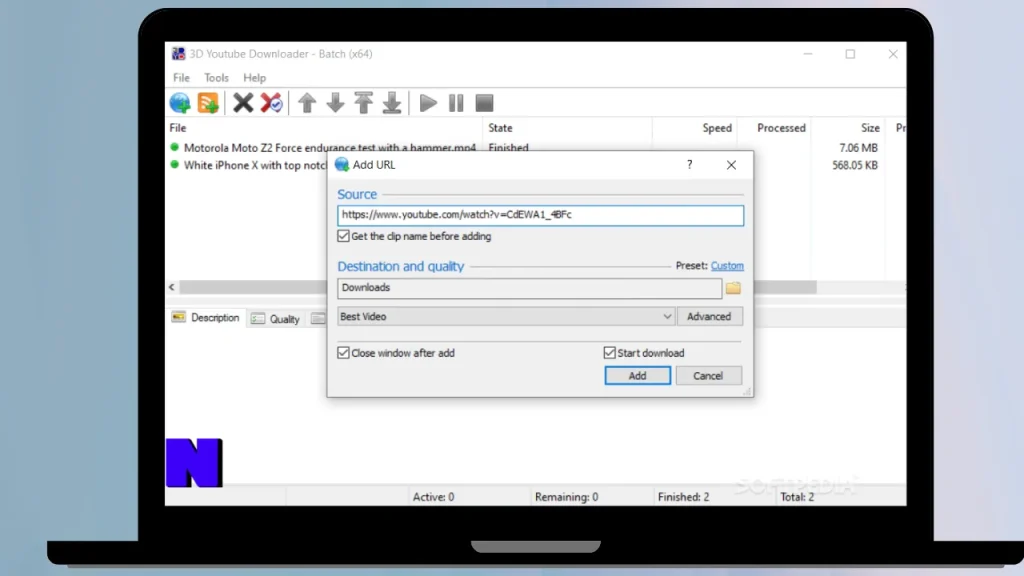Click the Downloads destination field
Viewport: 1024px width, 576px height.
click(530, 288)
